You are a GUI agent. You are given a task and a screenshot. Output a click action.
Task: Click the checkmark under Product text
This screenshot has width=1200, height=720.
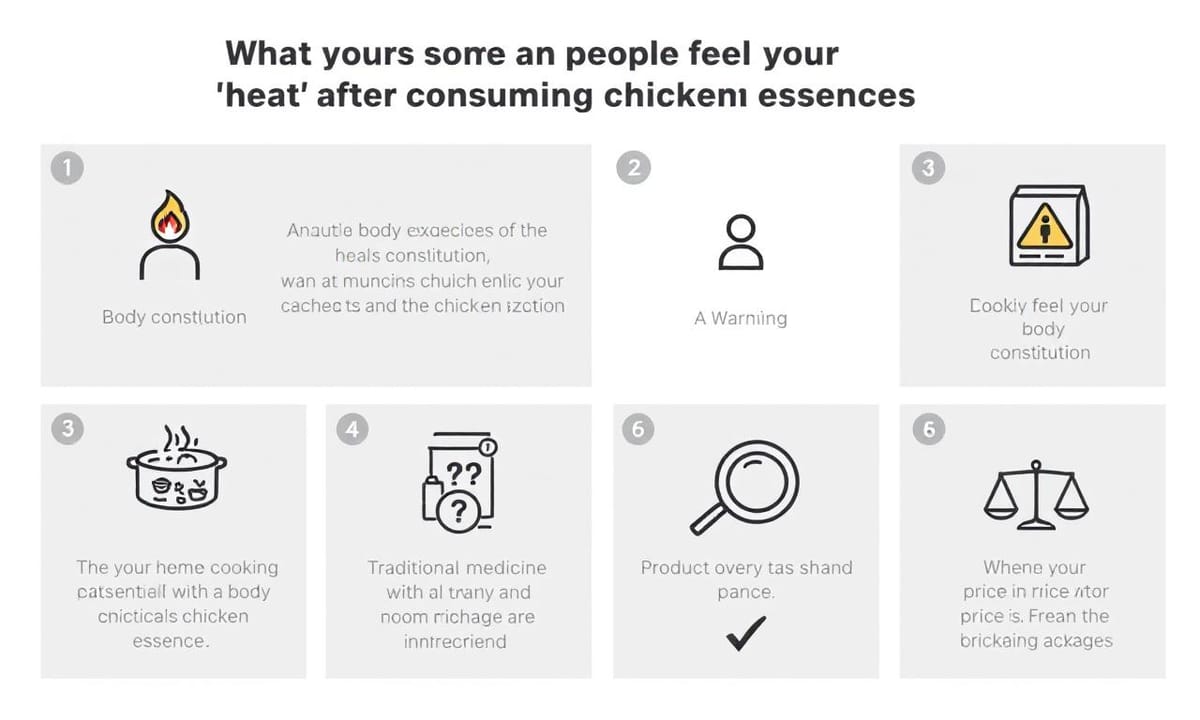(x=746, y=632)
